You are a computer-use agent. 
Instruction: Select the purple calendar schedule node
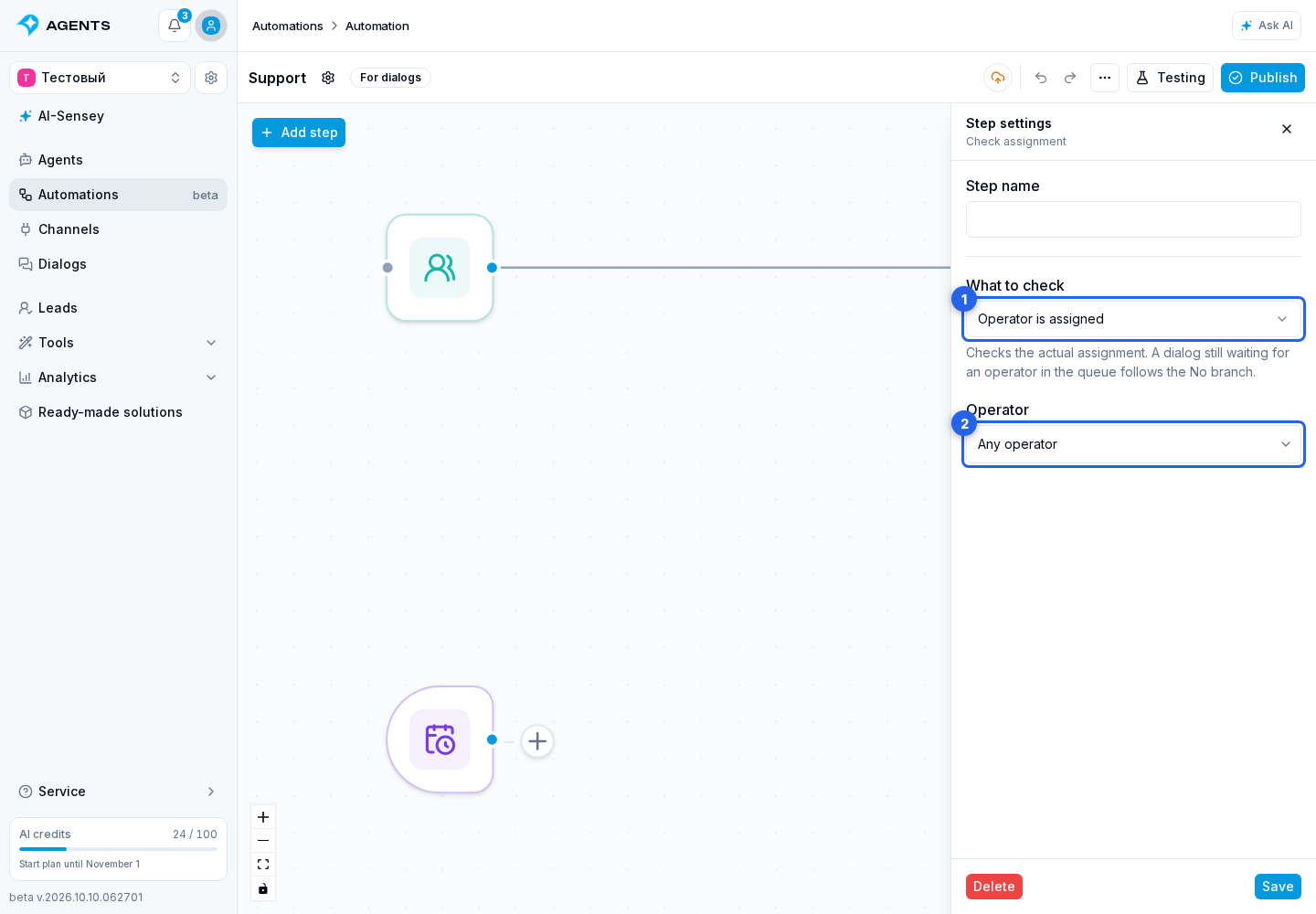pos(440,739)
